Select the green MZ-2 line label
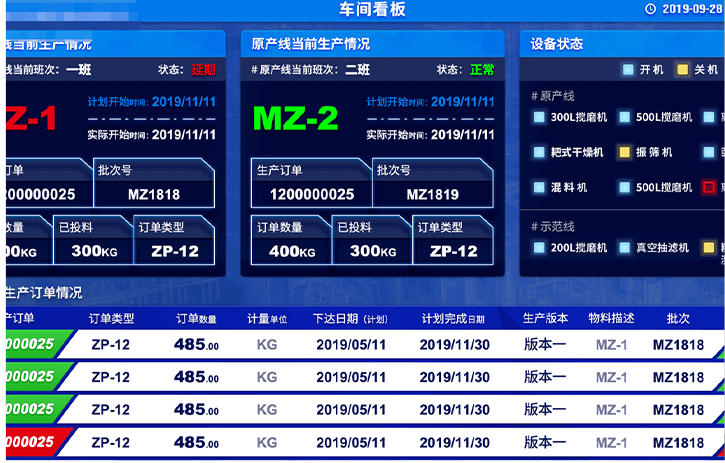This screenshot has height=463, width=725. [x=296, y=119]
